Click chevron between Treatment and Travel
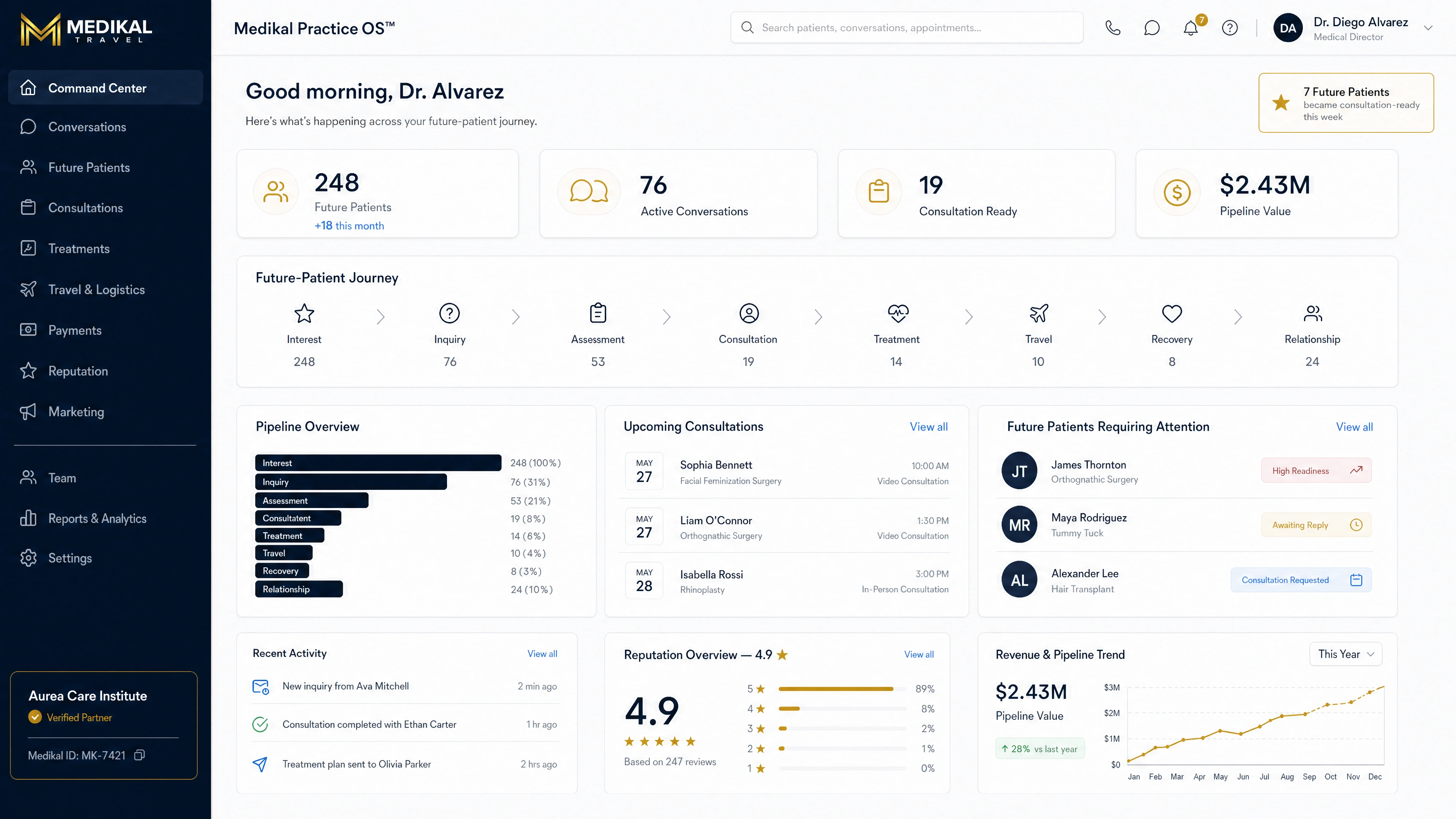This screenshot has width=1456, height=819. point(968,317)
